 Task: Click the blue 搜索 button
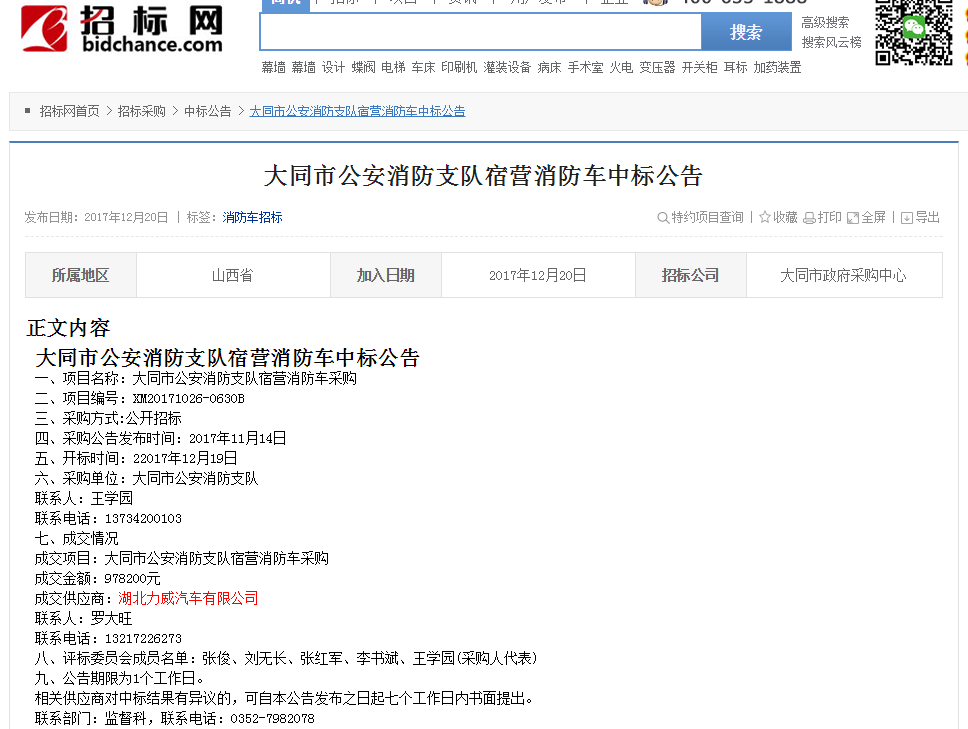pos(746,31)
